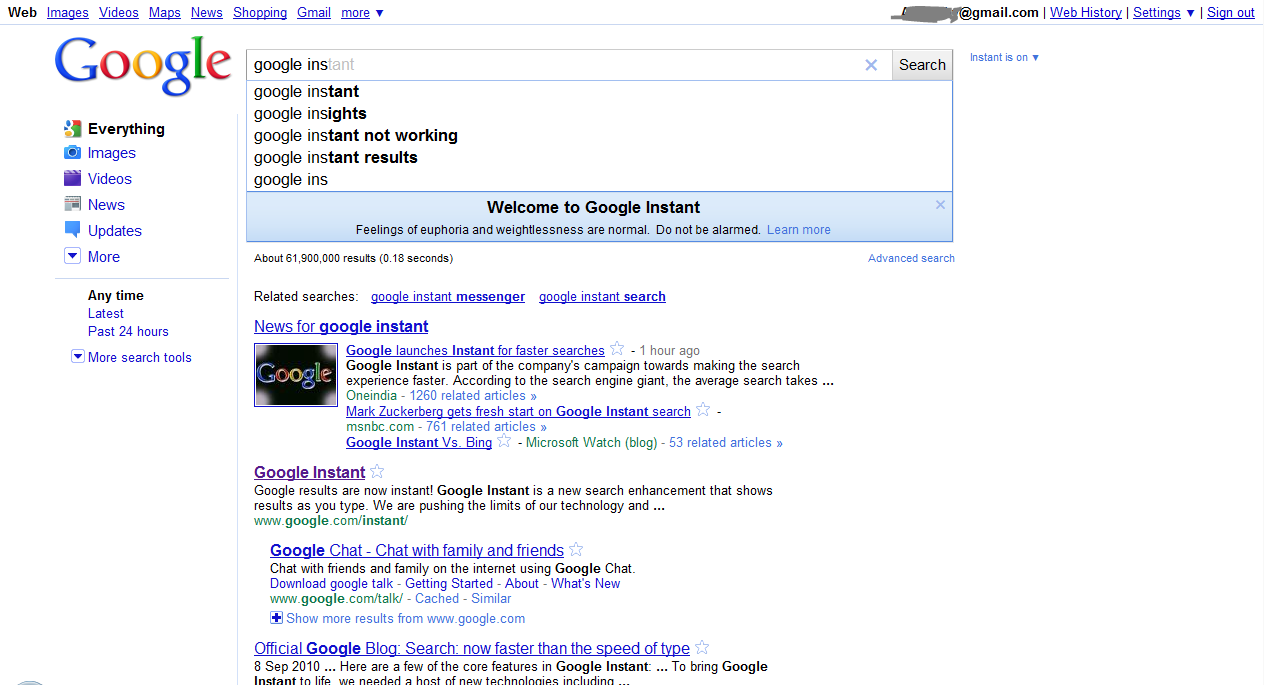Select 'google insights' suggestion
Screen dimensions: 1264x685
pos(600,114)
